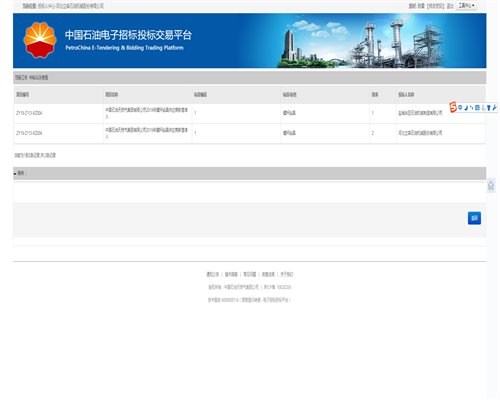Select the project number in the rank 1 row
The image size is (500, 400).
29,113
